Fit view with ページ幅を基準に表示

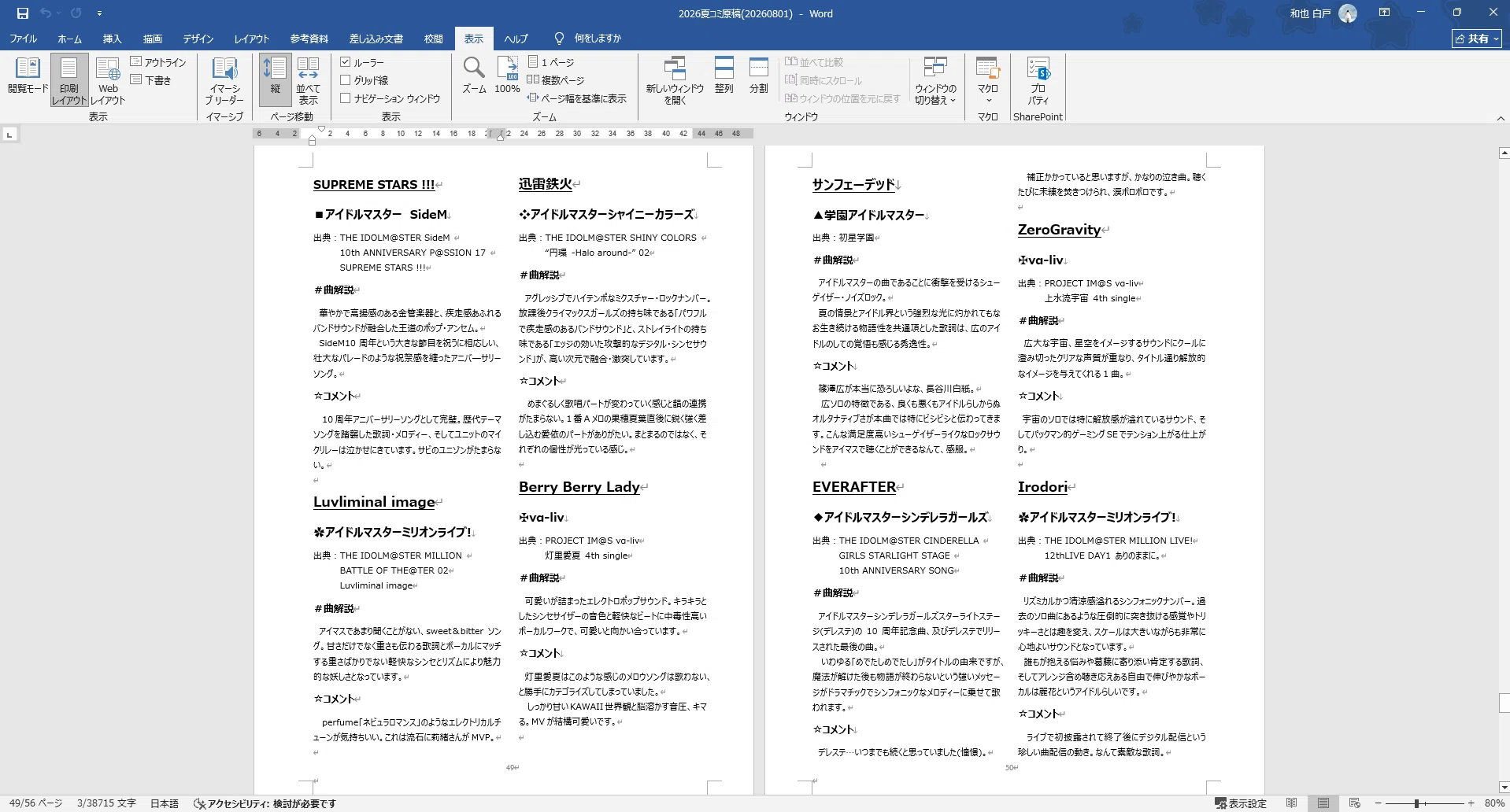tap(577, 98)
